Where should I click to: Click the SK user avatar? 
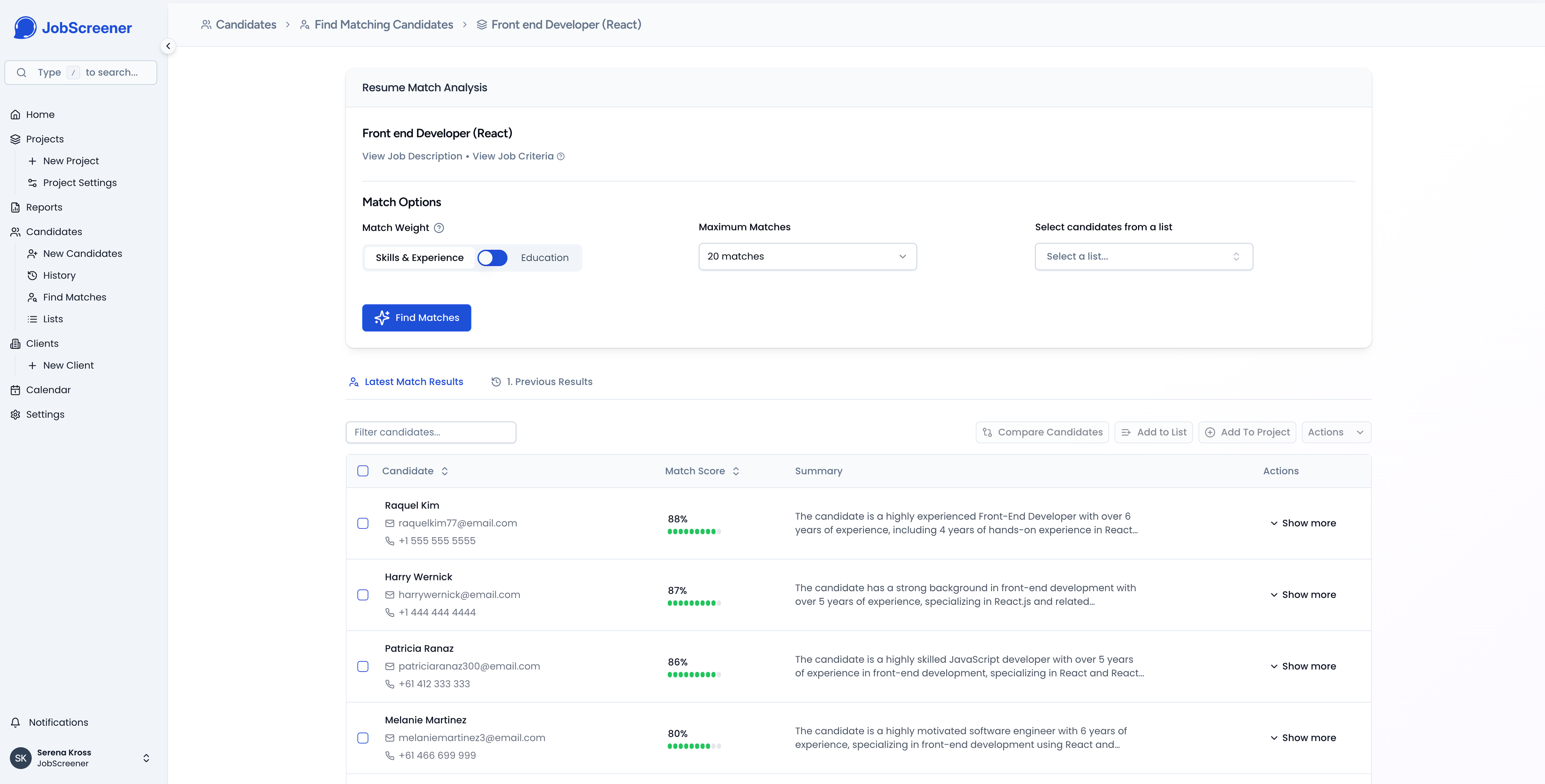pos(20,758)
